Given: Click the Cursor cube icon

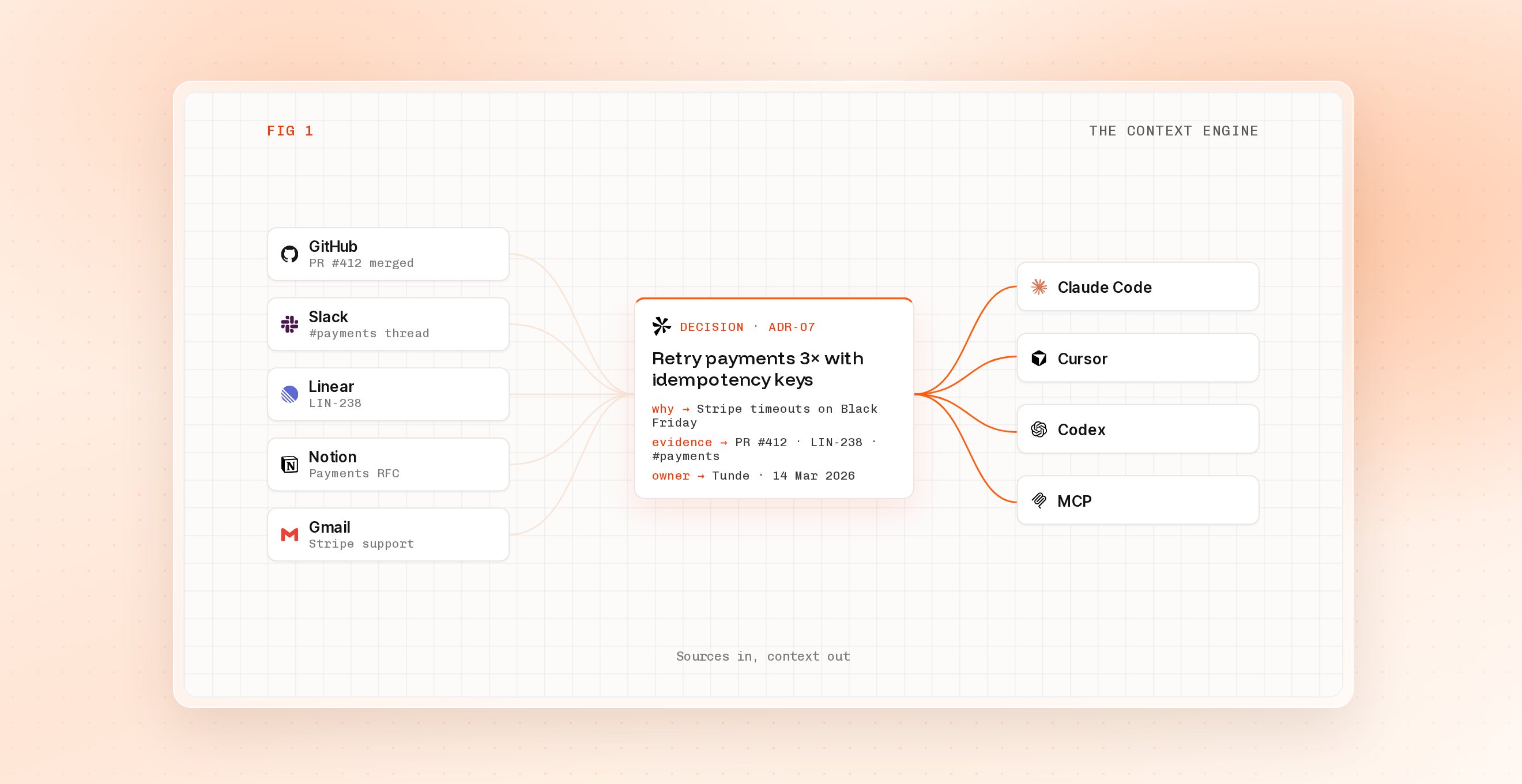Looking at the screenshot, I should click(x=1039, y=358).
